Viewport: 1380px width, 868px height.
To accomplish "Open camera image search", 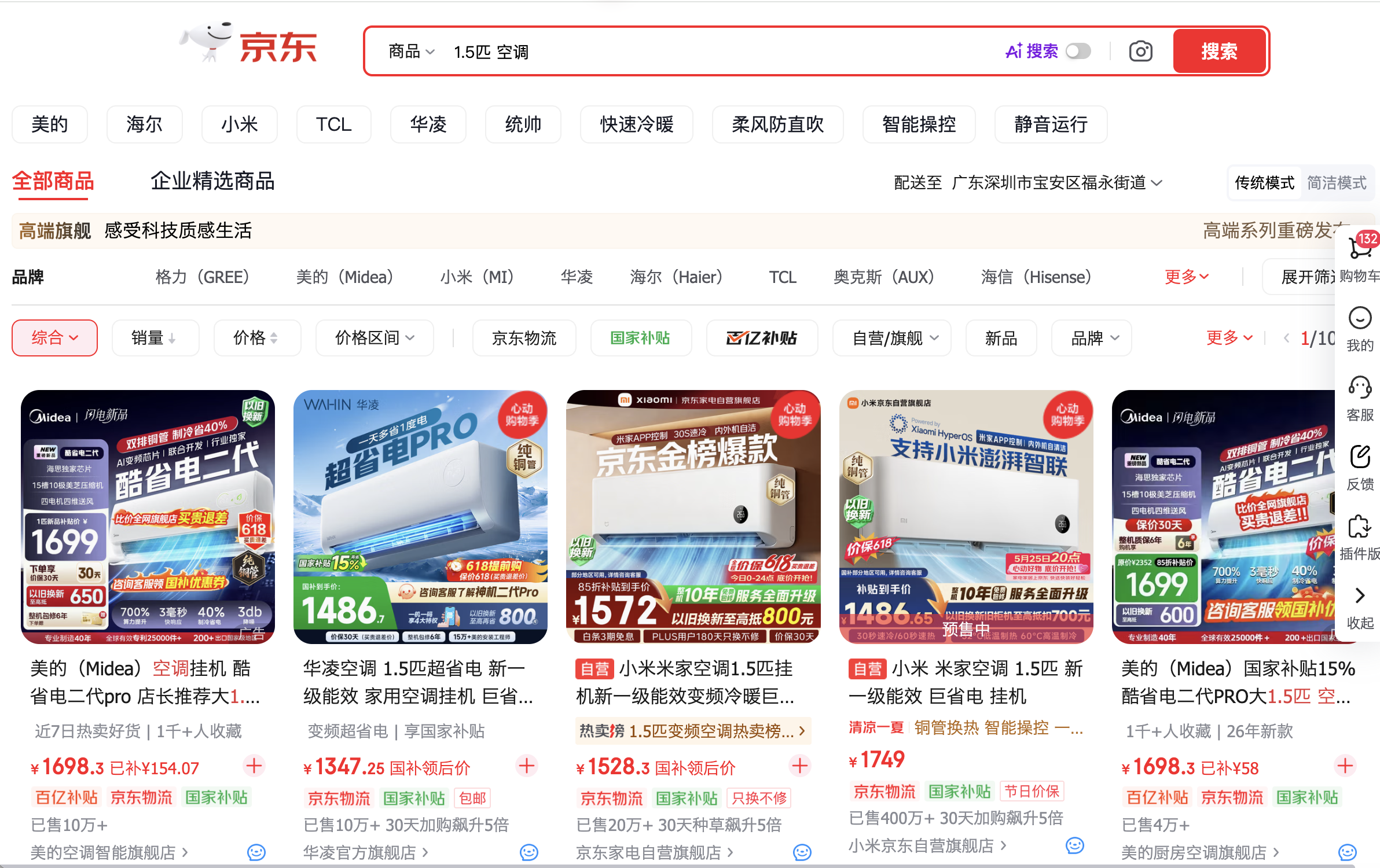I will tap(1140, 52).
